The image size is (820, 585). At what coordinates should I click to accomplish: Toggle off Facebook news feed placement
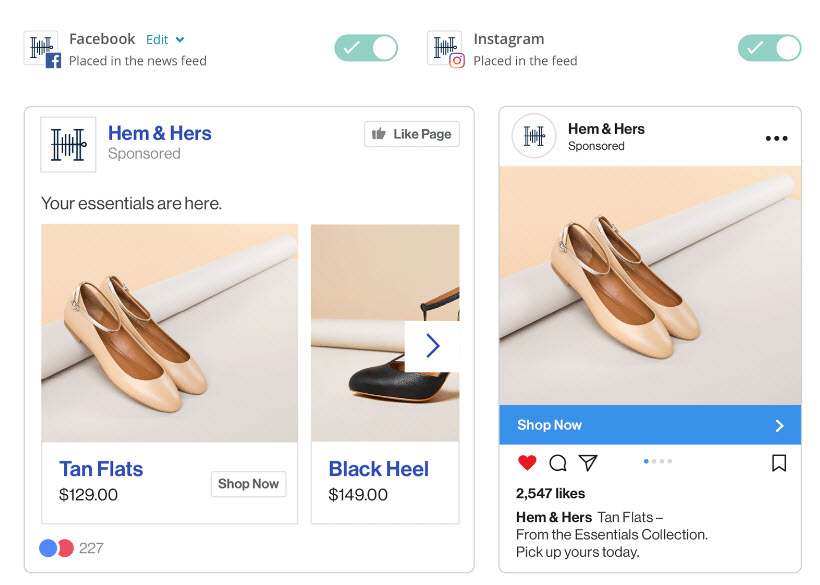click(366, 48)
